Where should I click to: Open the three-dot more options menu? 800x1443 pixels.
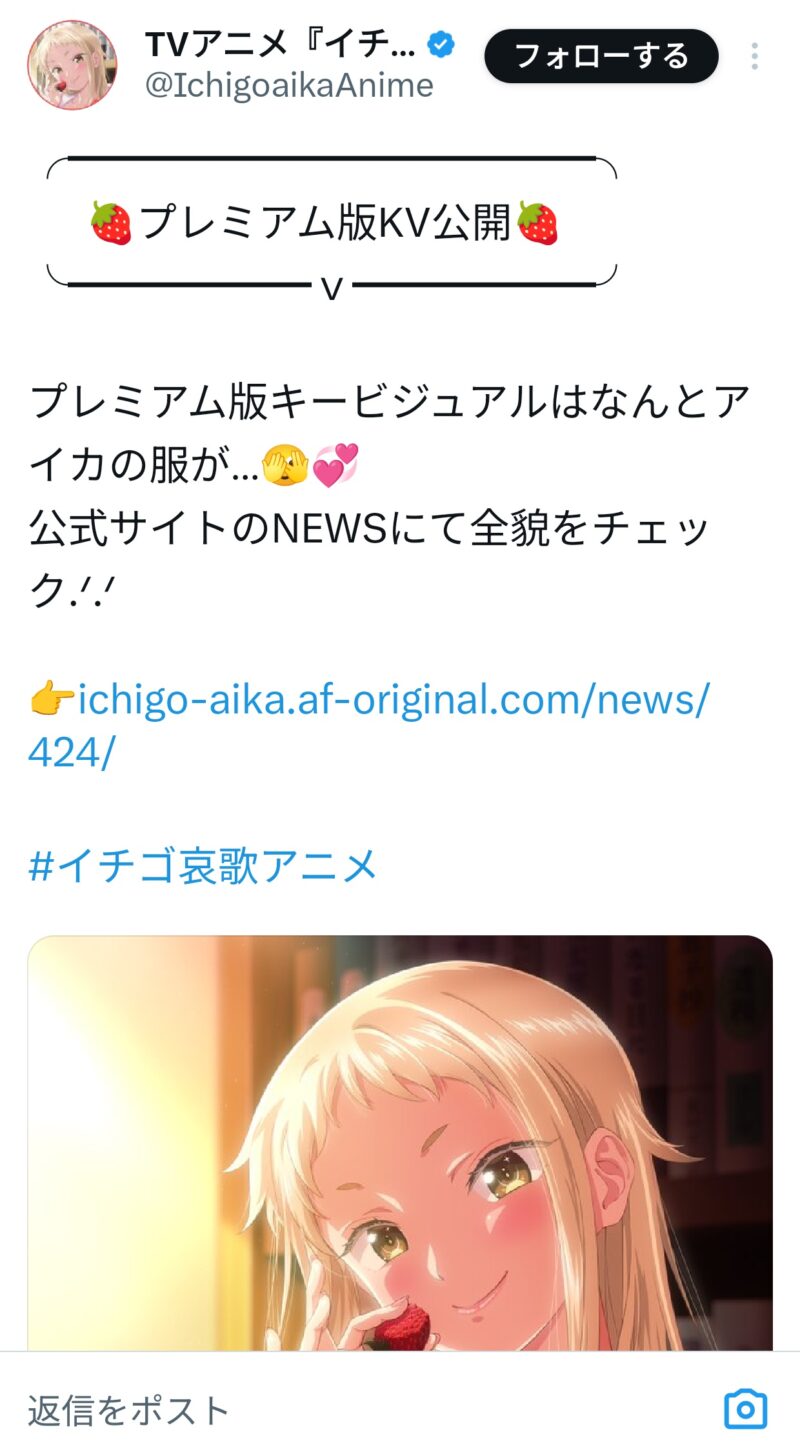coord(755,56)
